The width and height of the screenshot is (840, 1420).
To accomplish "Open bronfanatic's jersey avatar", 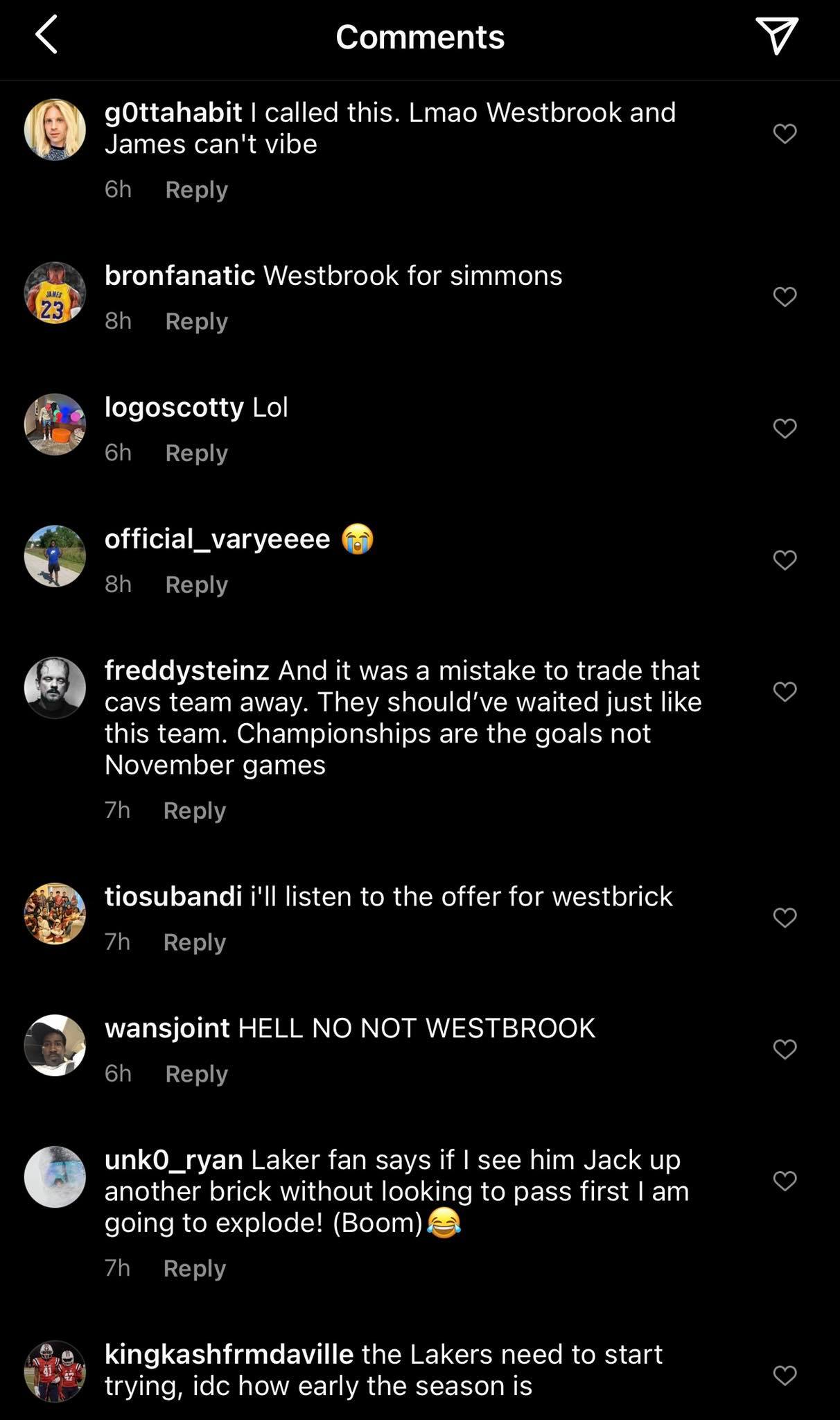I will point(55,293).
